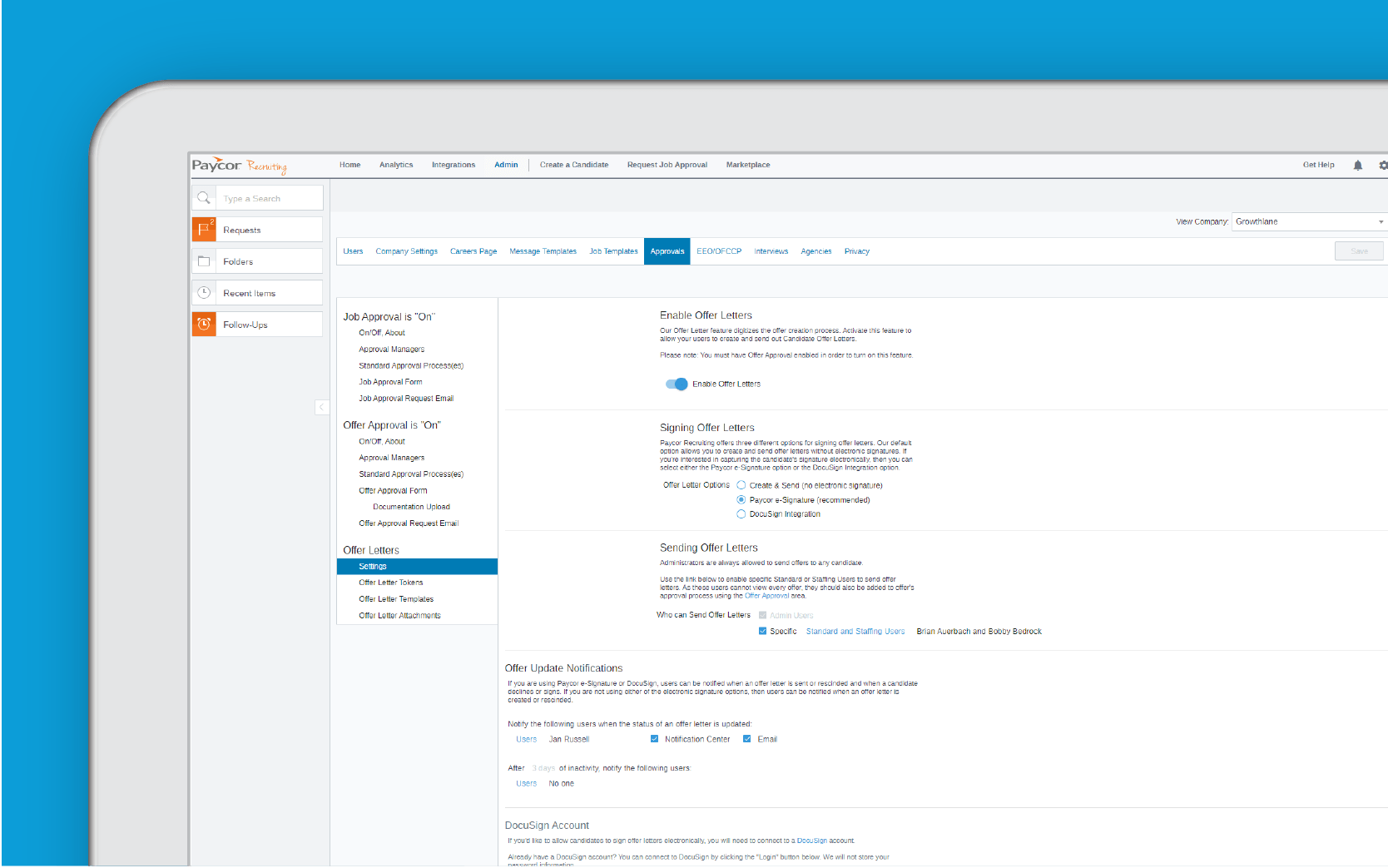Select Settings under Offer Letters

point(417,566)
